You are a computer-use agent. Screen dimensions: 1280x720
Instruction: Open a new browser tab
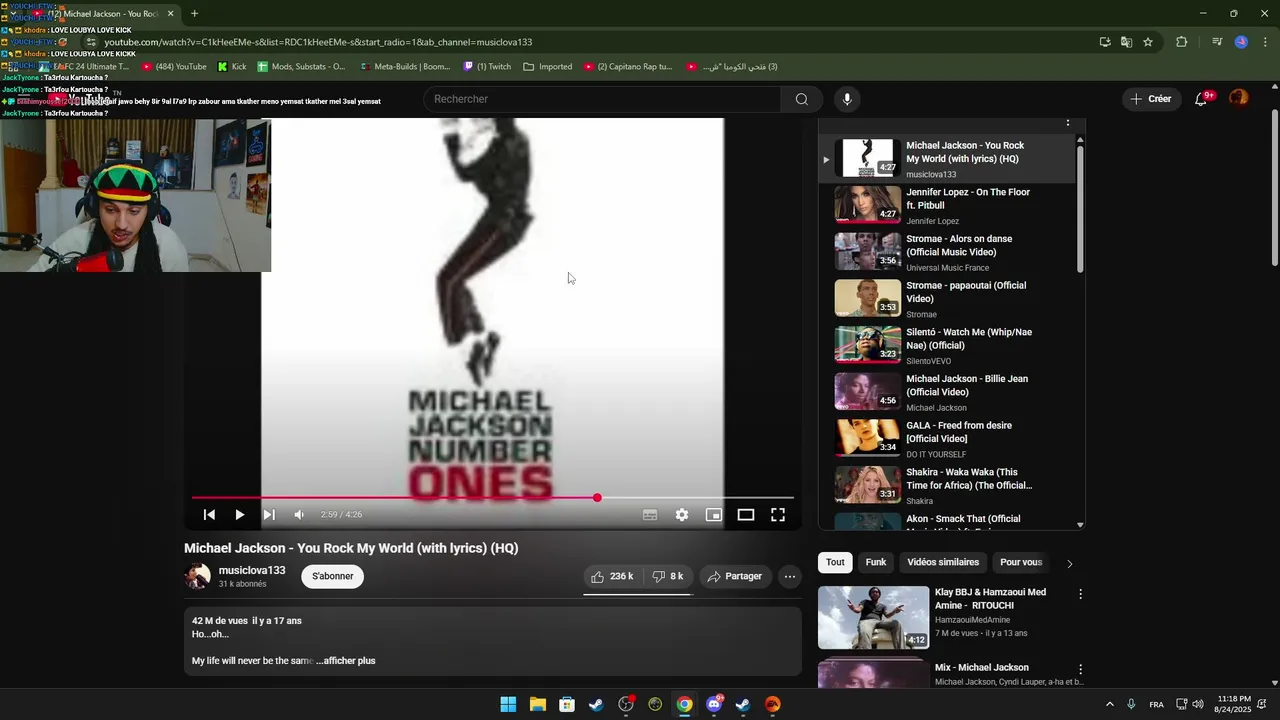click(x=194, y=13)
